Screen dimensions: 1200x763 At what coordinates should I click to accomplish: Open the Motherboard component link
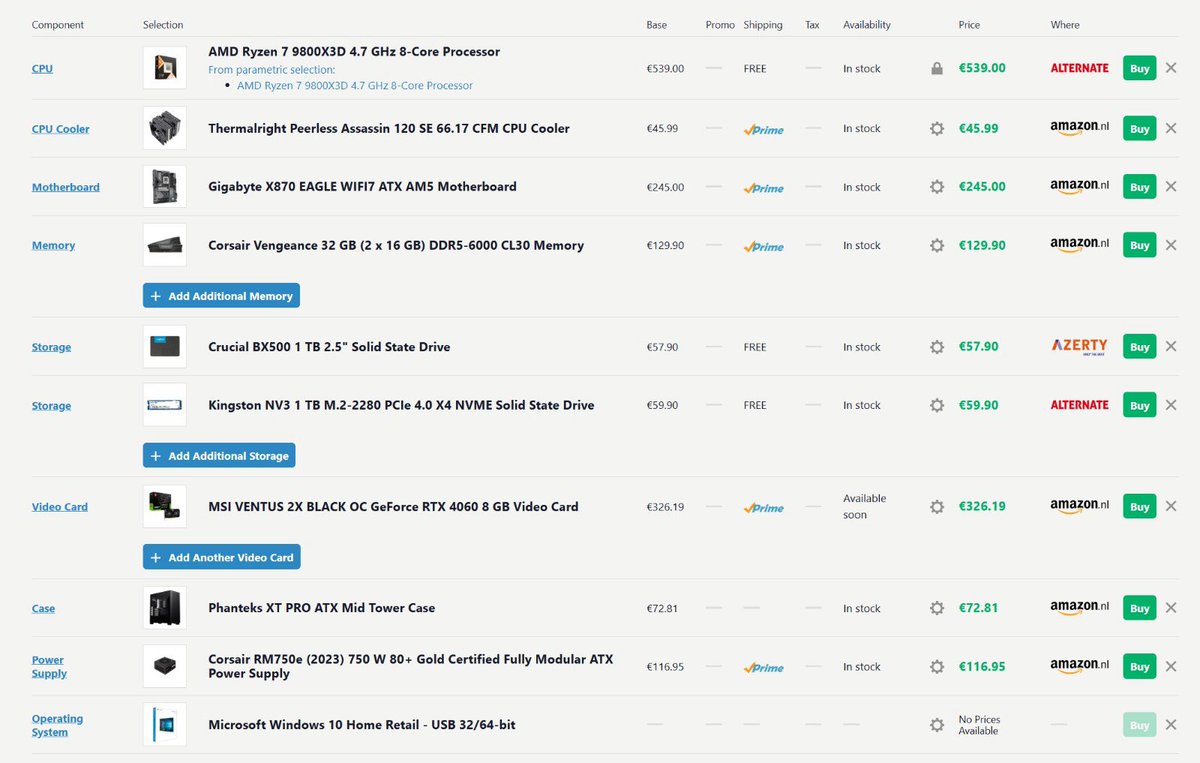[66, 187]
